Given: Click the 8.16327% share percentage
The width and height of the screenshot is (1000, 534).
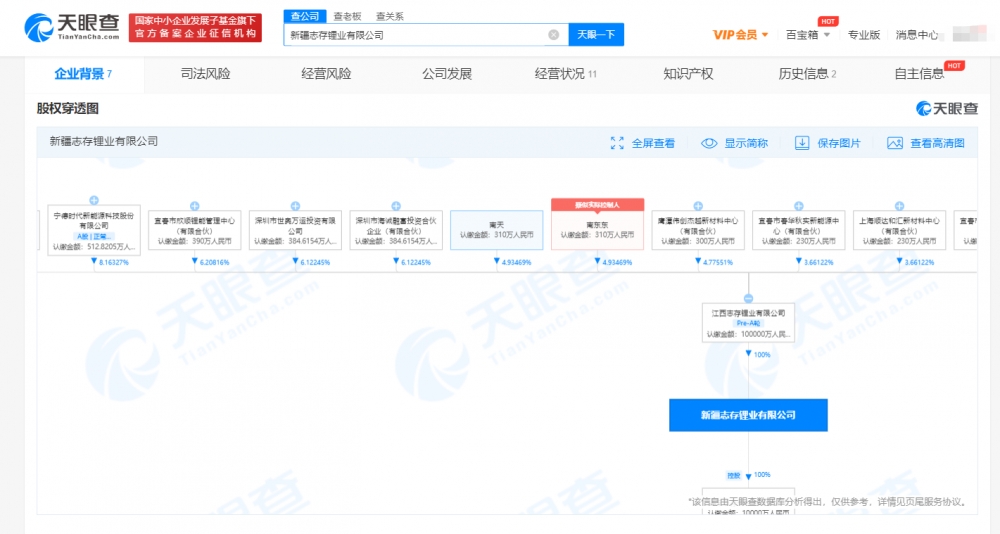Looking at the screenshot, I should pyautogui.click(x=114, y=262).
